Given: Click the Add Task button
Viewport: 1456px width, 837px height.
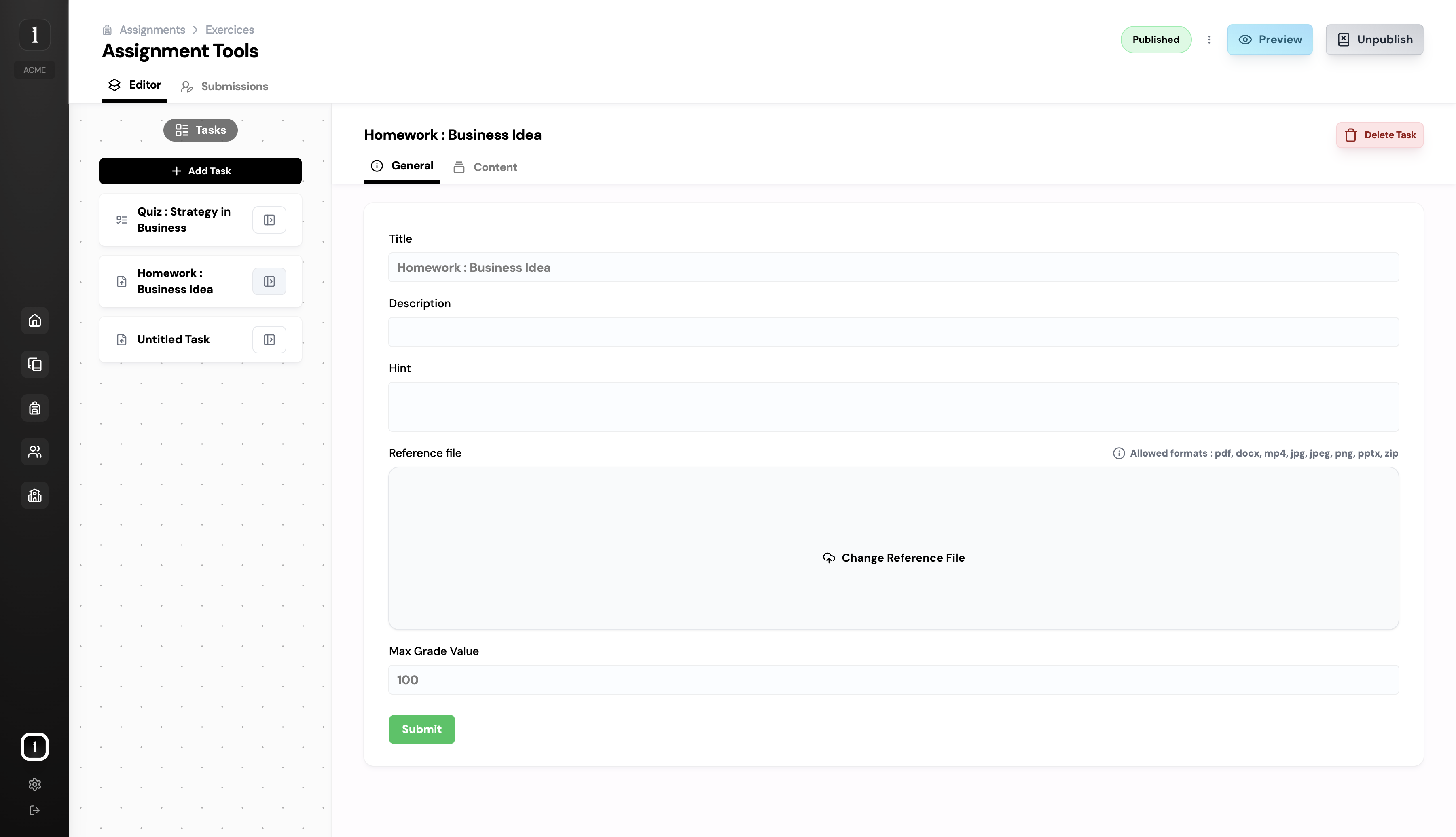Looking at the screenshot, I should [x=200, y=171].
